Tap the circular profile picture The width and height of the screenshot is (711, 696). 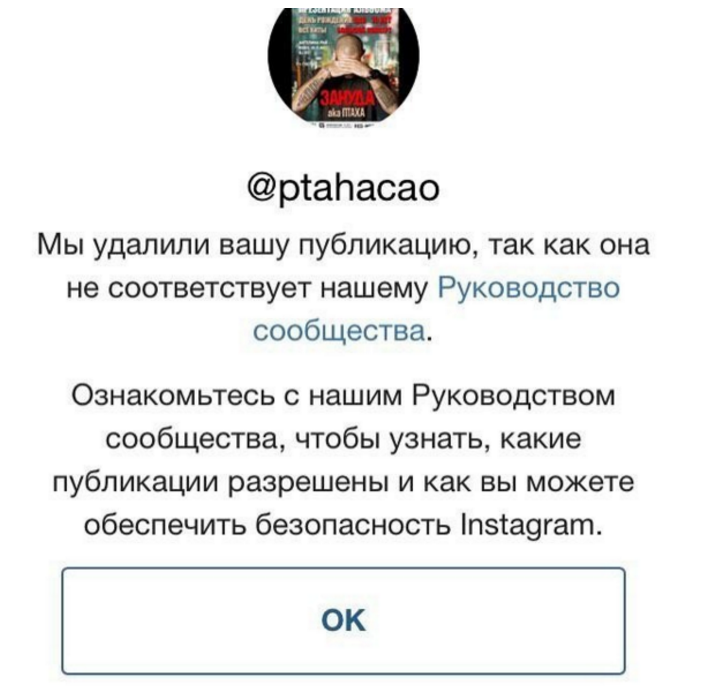pyautogui.click(x=343, y=66)
